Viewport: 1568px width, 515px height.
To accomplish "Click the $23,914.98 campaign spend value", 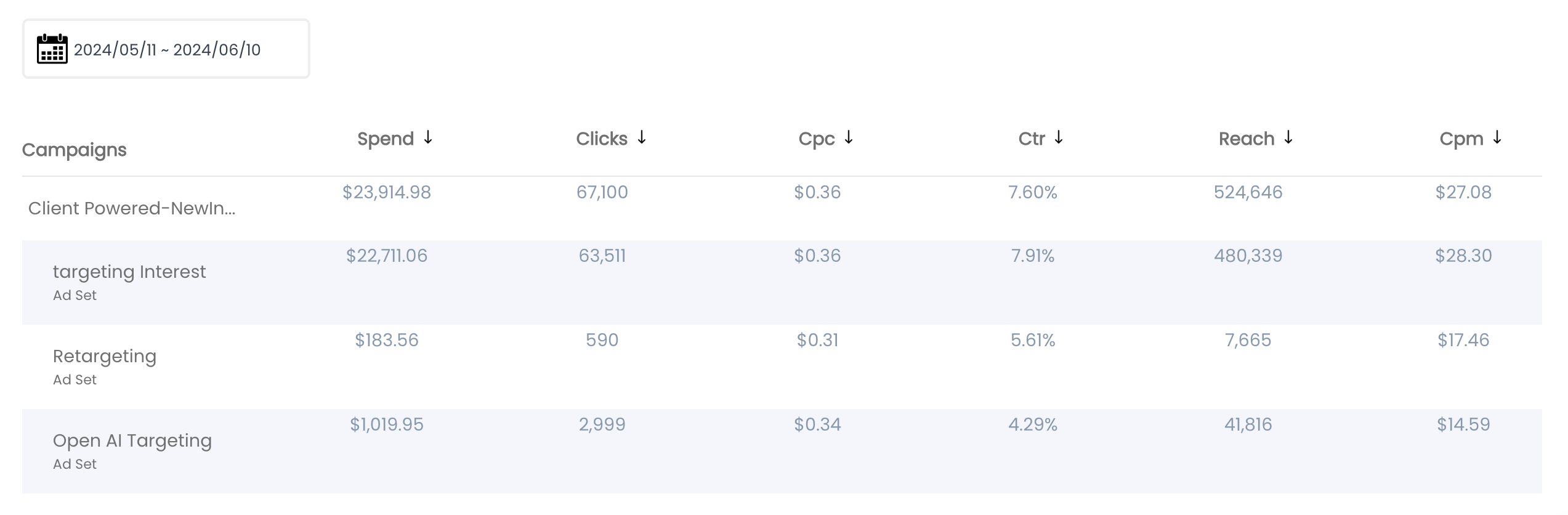I will tap(387, 192).
